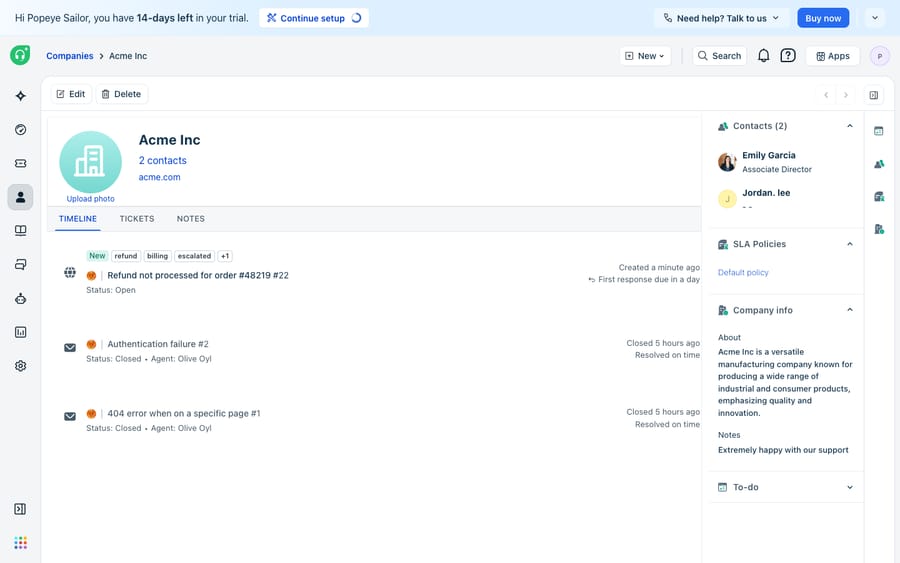Screen dimensions: 900x563
Task: Open the Analytics chart icon in sidebar
Action: 21,332
